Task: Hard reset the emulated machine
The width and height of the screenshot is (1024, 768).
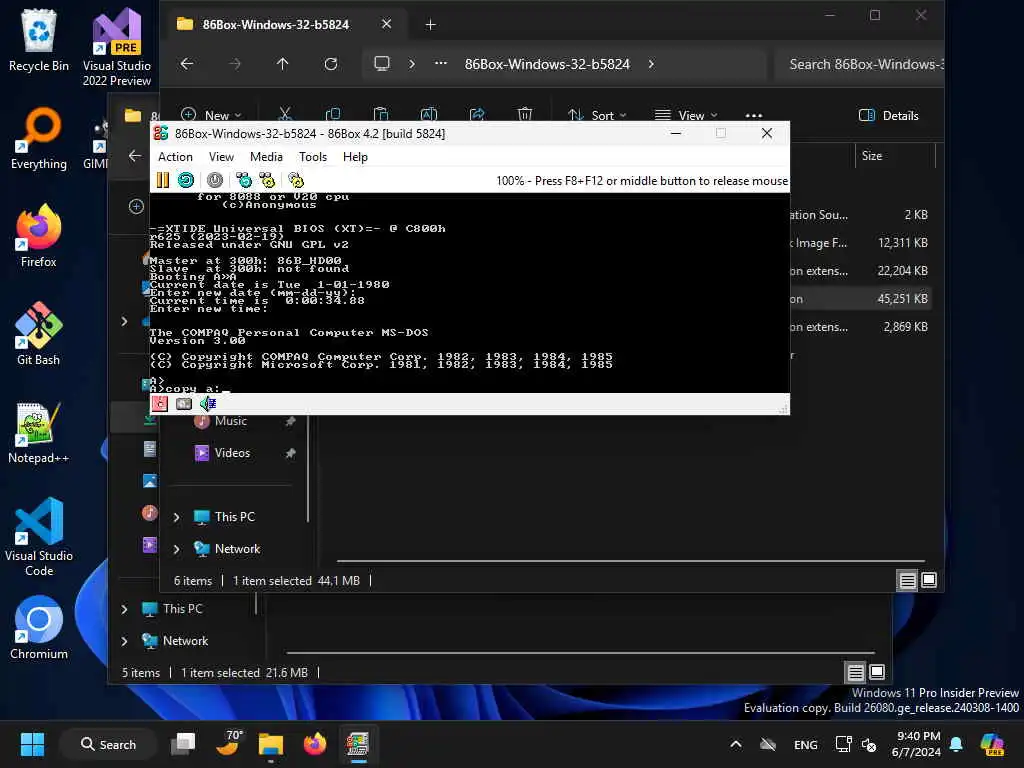Action: click(186, 180)
